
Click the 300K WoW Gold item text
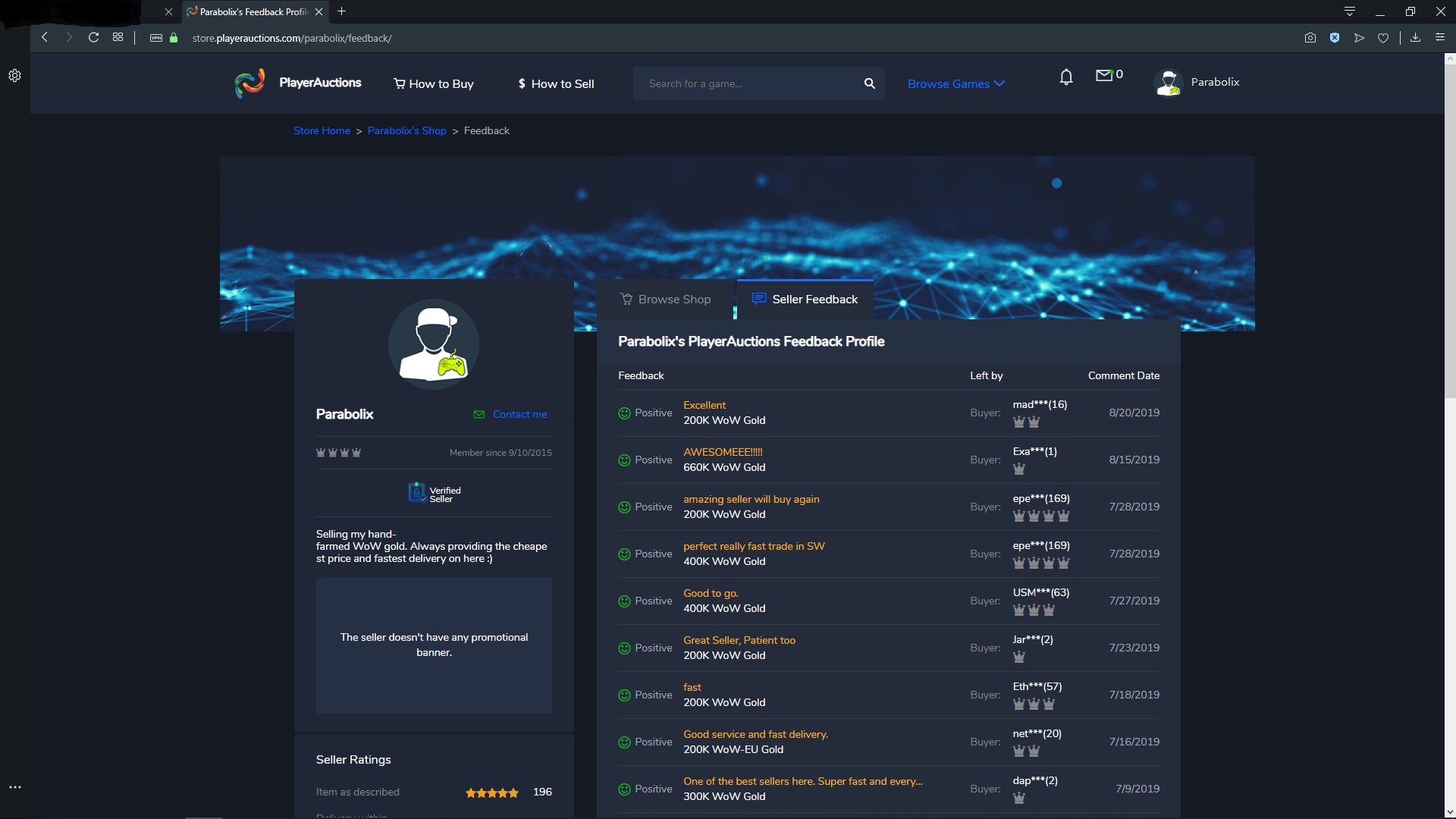724,796
